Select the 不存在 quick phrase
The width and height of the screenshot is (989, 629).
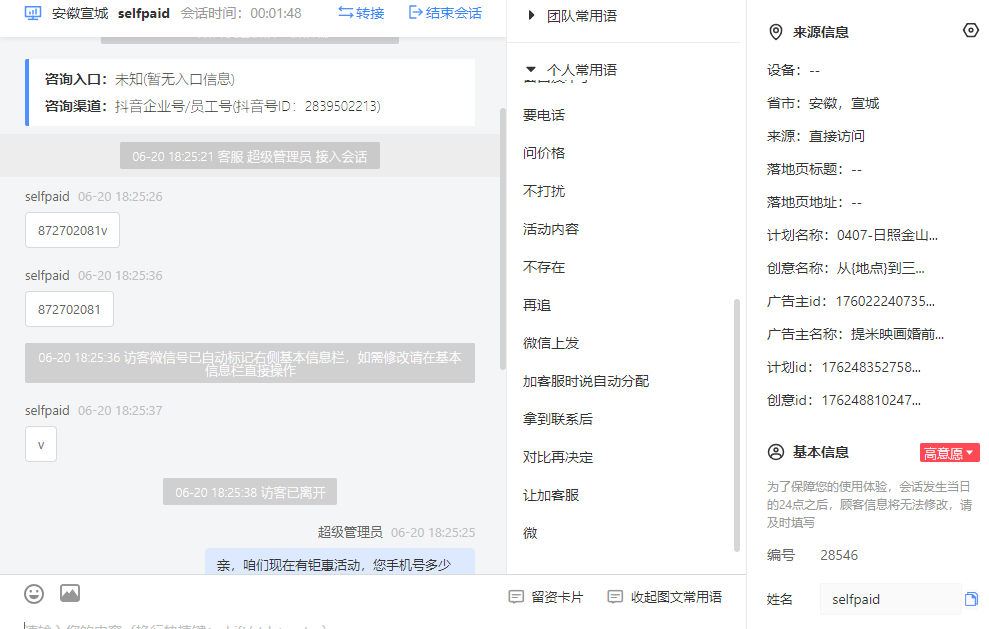pyautogui.click(x=544, y=267)
